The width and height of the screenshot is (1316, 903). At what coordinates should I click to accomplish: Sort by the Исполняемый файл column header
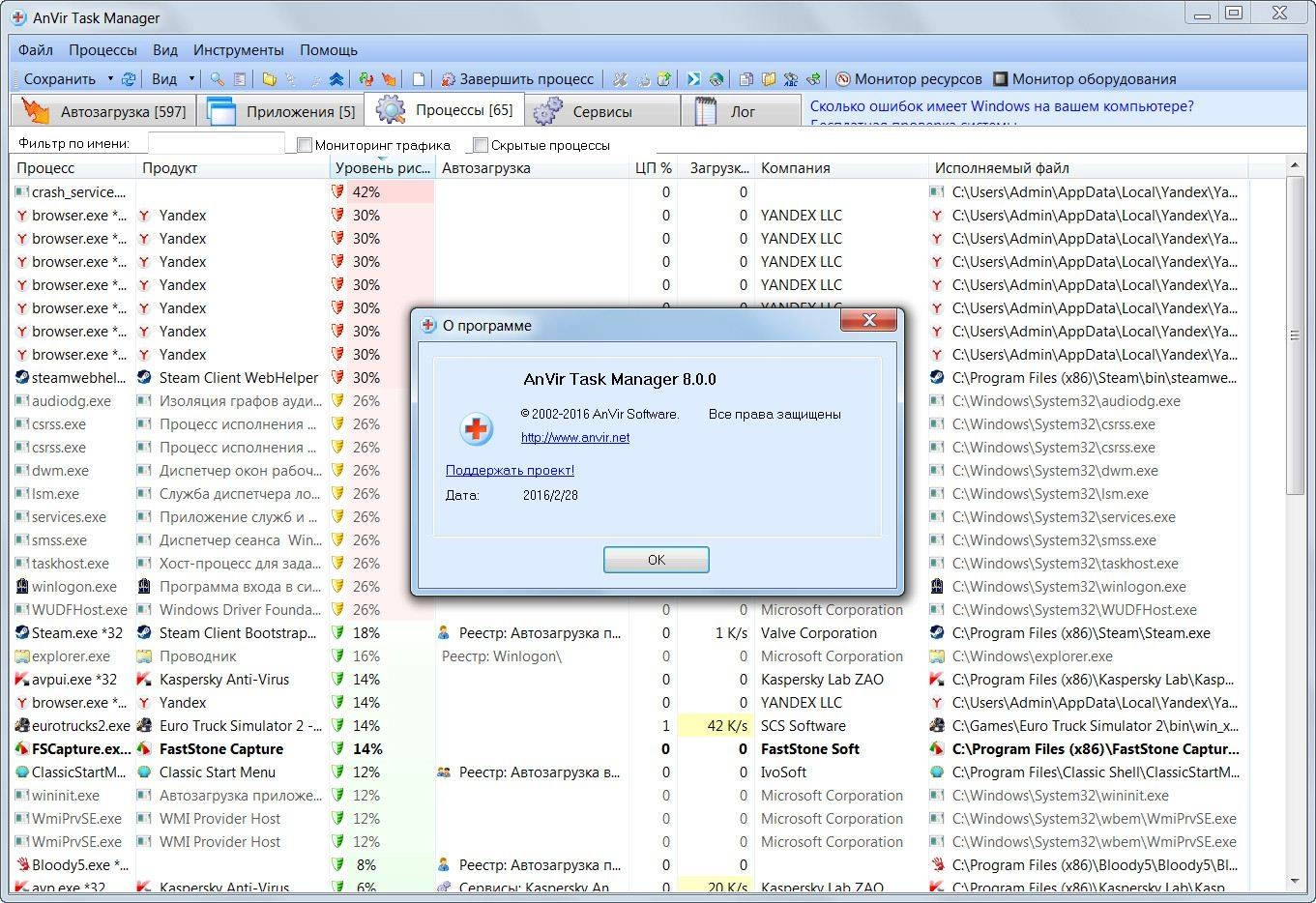[1088, 168]
